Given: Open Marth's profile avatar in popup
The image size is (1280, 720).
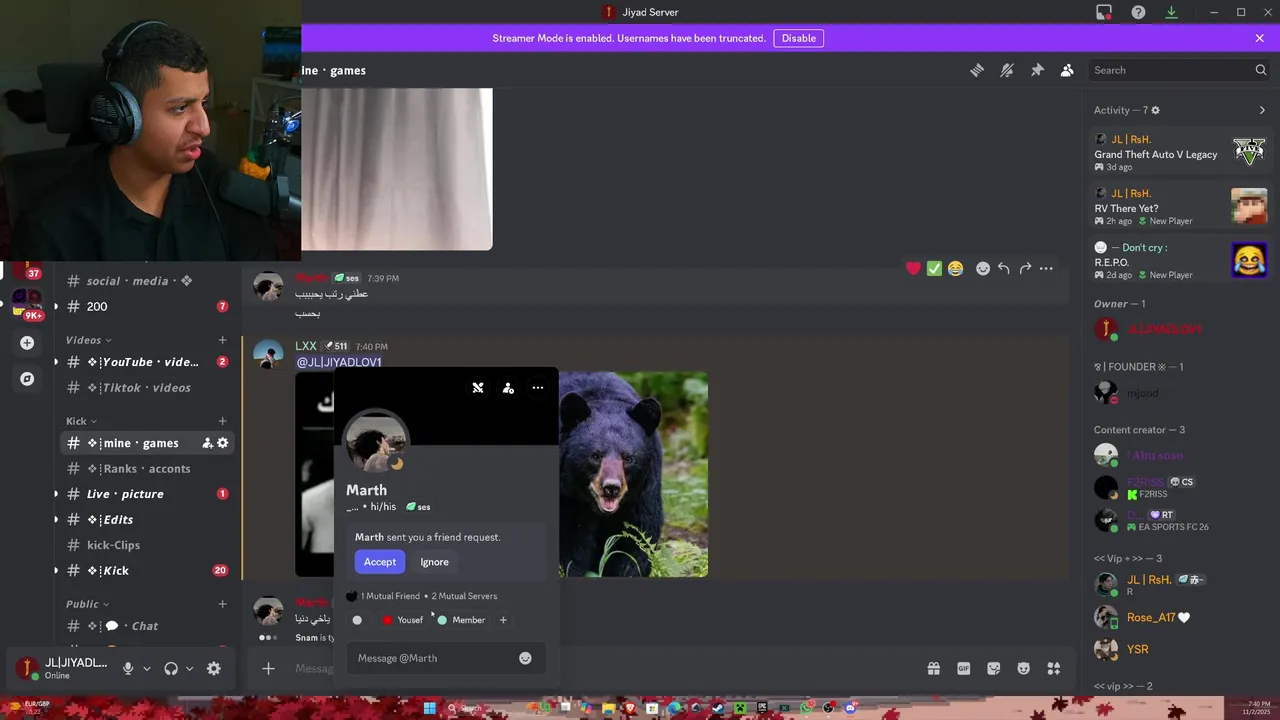Looking at the screenshot, I should 376,441.
